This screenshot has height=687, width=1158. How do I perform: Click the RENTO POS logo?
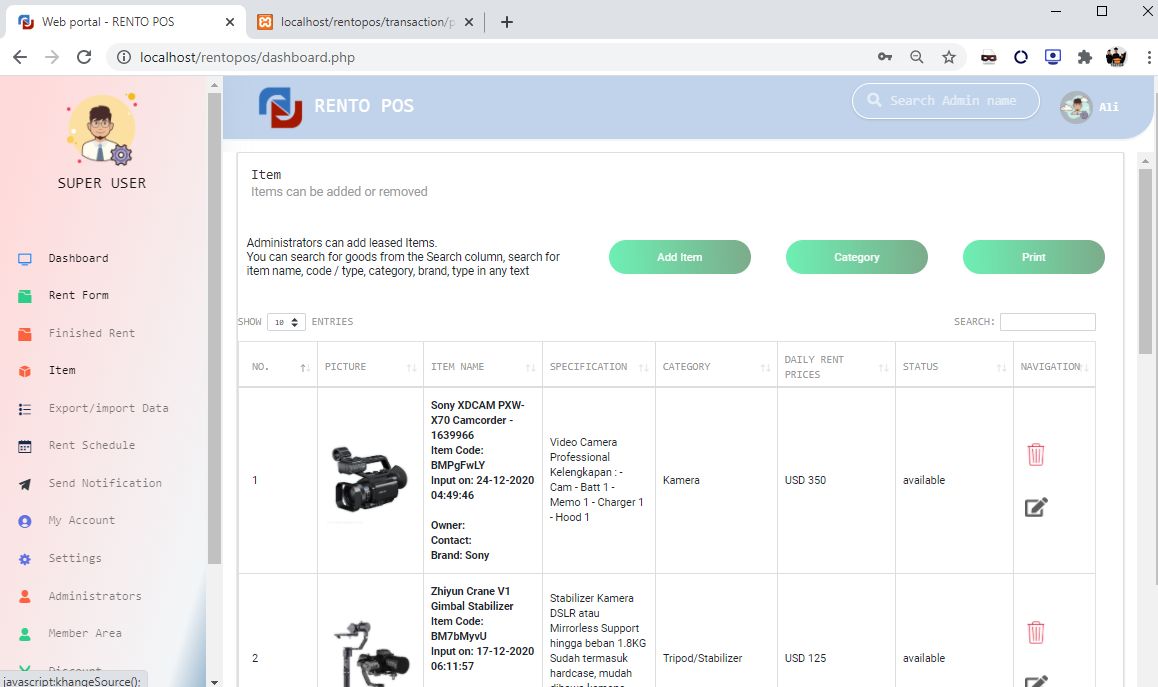(x=280, y=107)
